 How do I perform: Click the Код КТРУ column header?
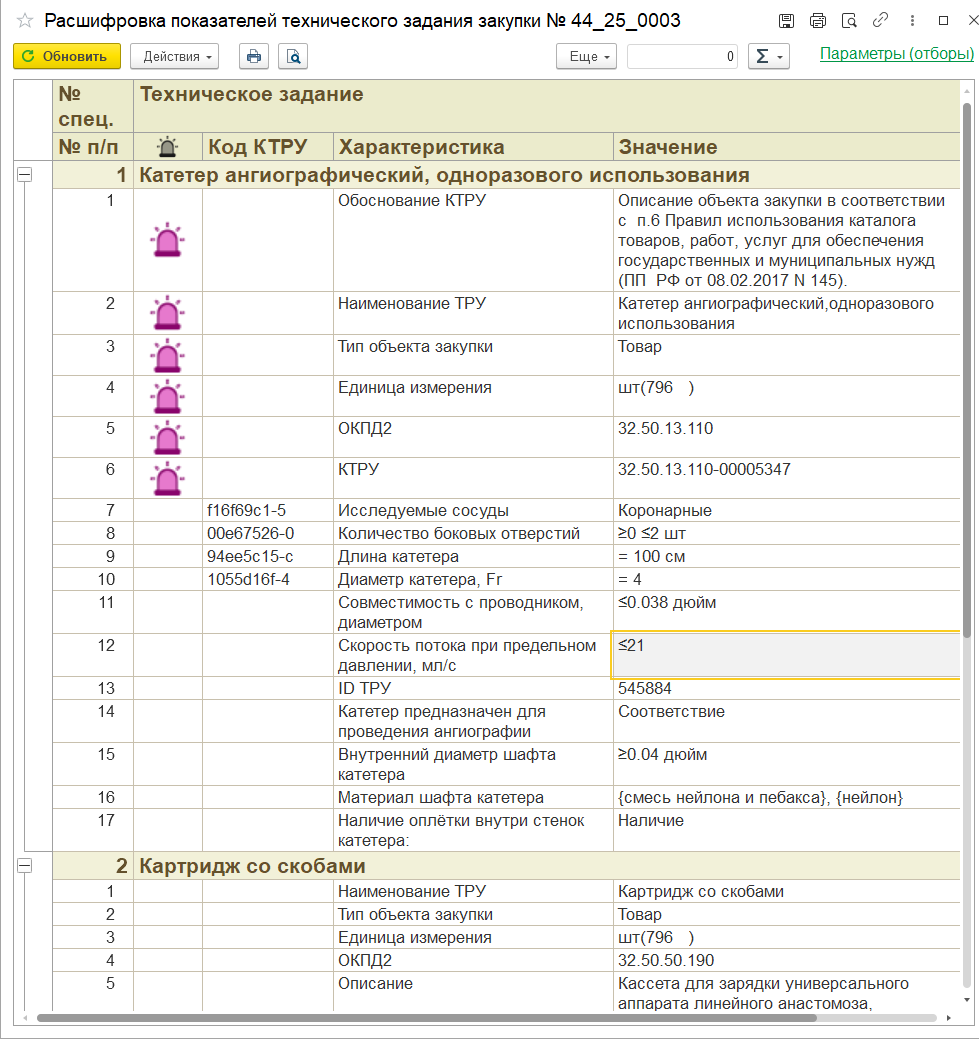click(268, 146)
